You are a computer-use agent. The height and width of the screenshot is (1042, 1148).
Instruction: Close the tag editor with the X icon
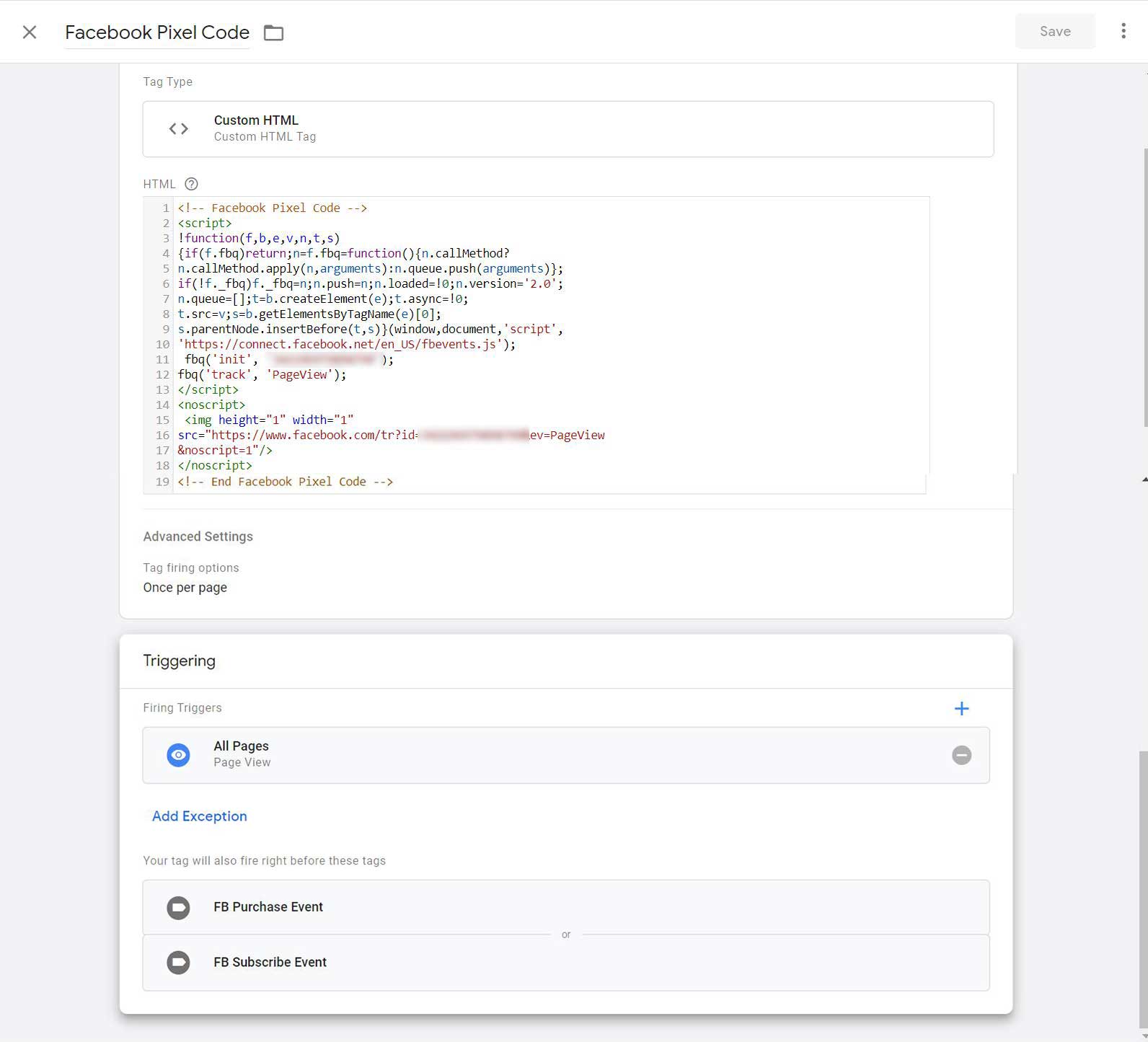click(x=30, y=32)
